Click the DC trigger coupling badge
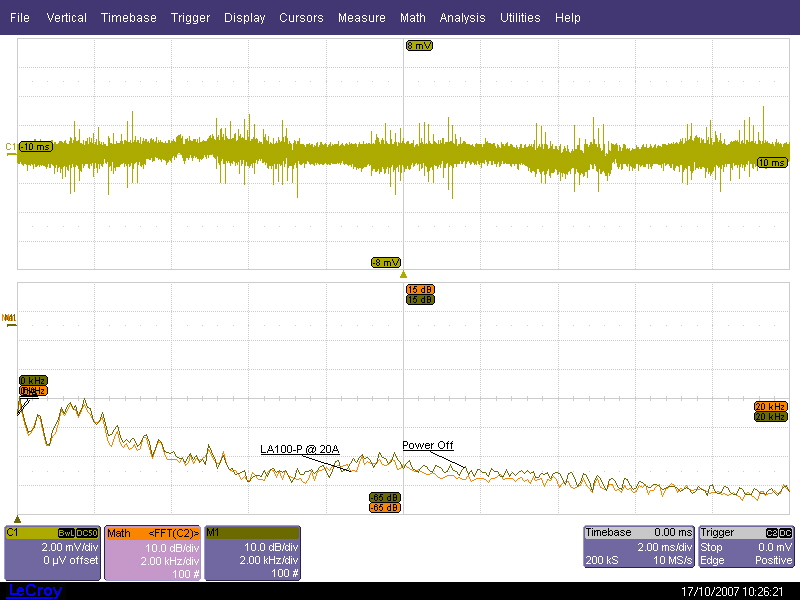The image size is (800, 600). 786,533
